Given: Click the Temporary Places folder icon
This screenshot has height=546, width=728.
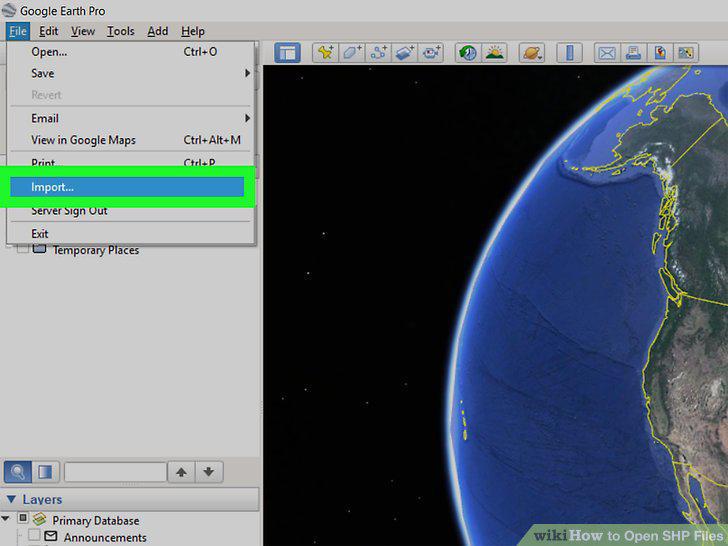Looking at the screenshot, I should pos(39,249).
